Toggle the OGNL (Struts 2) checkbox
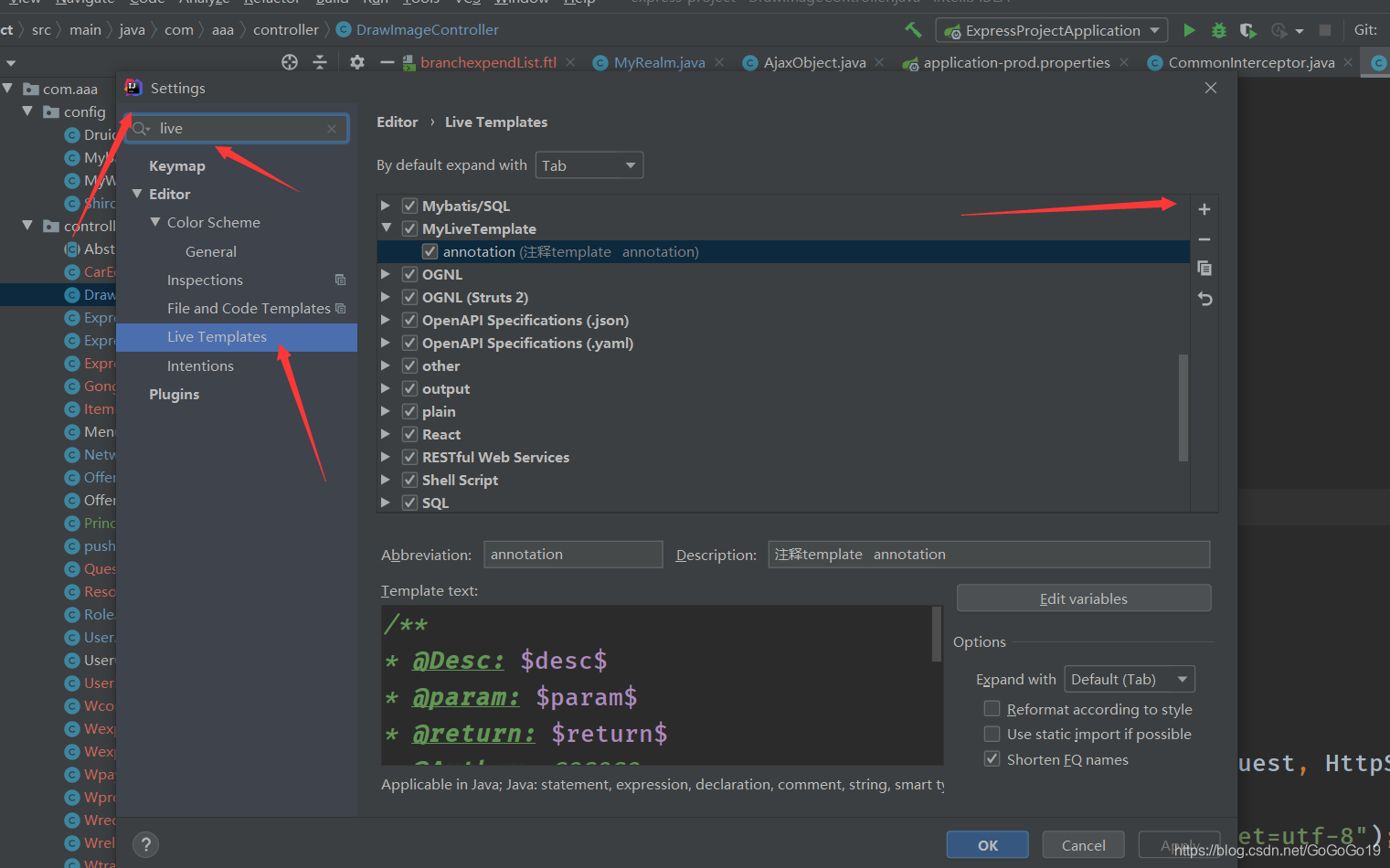Viewport: 1390px width, 868px height. pos(410,297)
